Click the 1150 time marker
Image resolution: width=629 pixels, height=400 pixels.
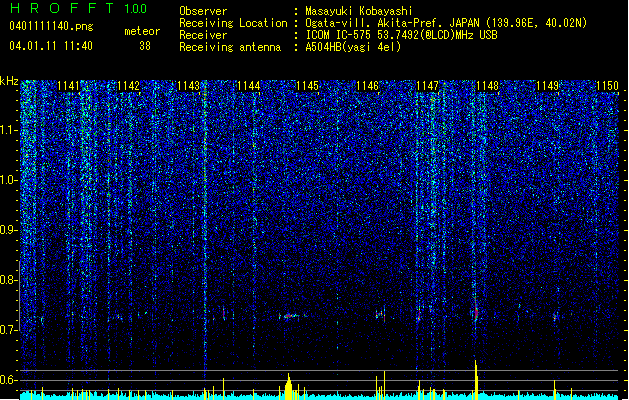607,86
